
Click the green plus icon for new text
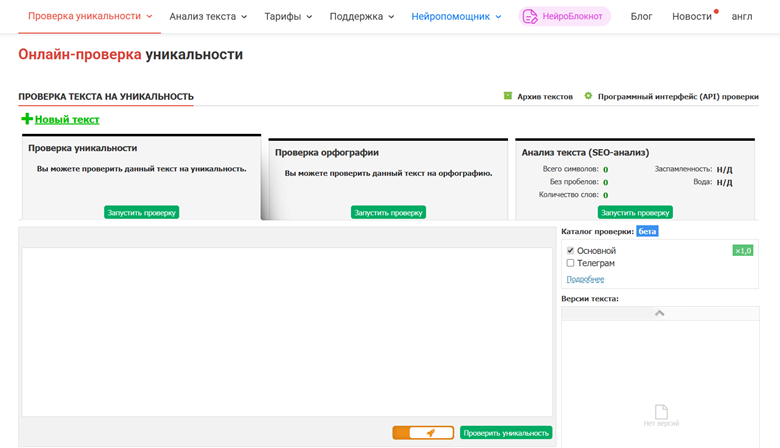pyautogui.click(x=27, y=119)
